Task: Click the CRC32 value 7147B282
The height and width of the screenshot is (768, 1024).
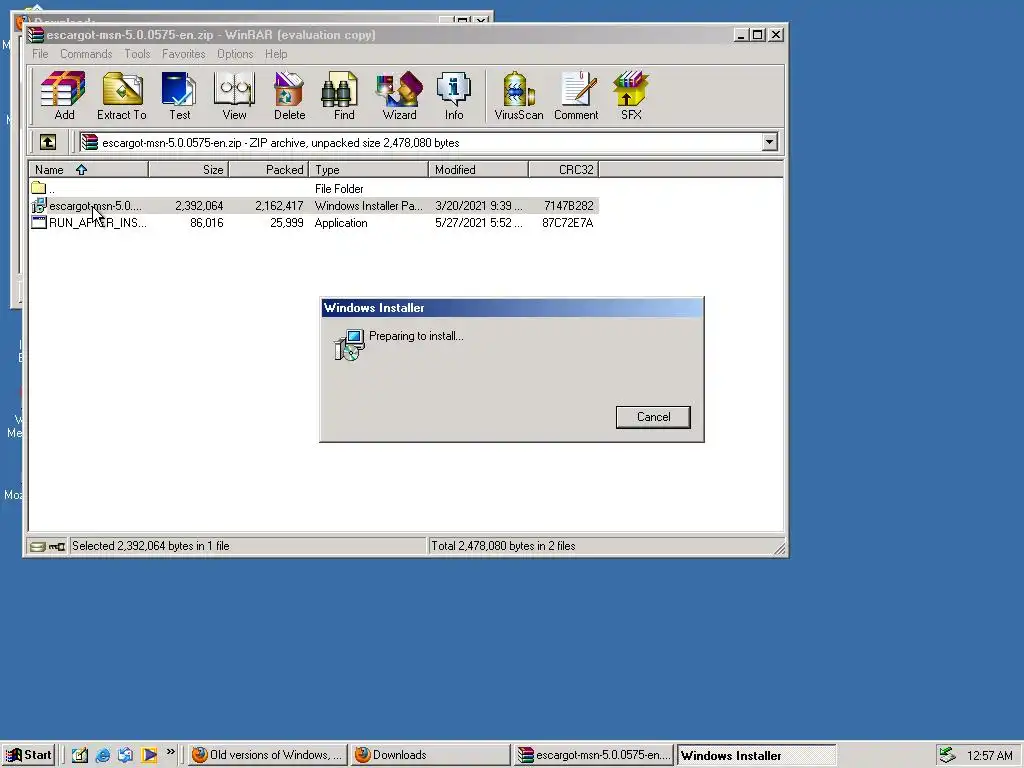Action: click(568, 206)
